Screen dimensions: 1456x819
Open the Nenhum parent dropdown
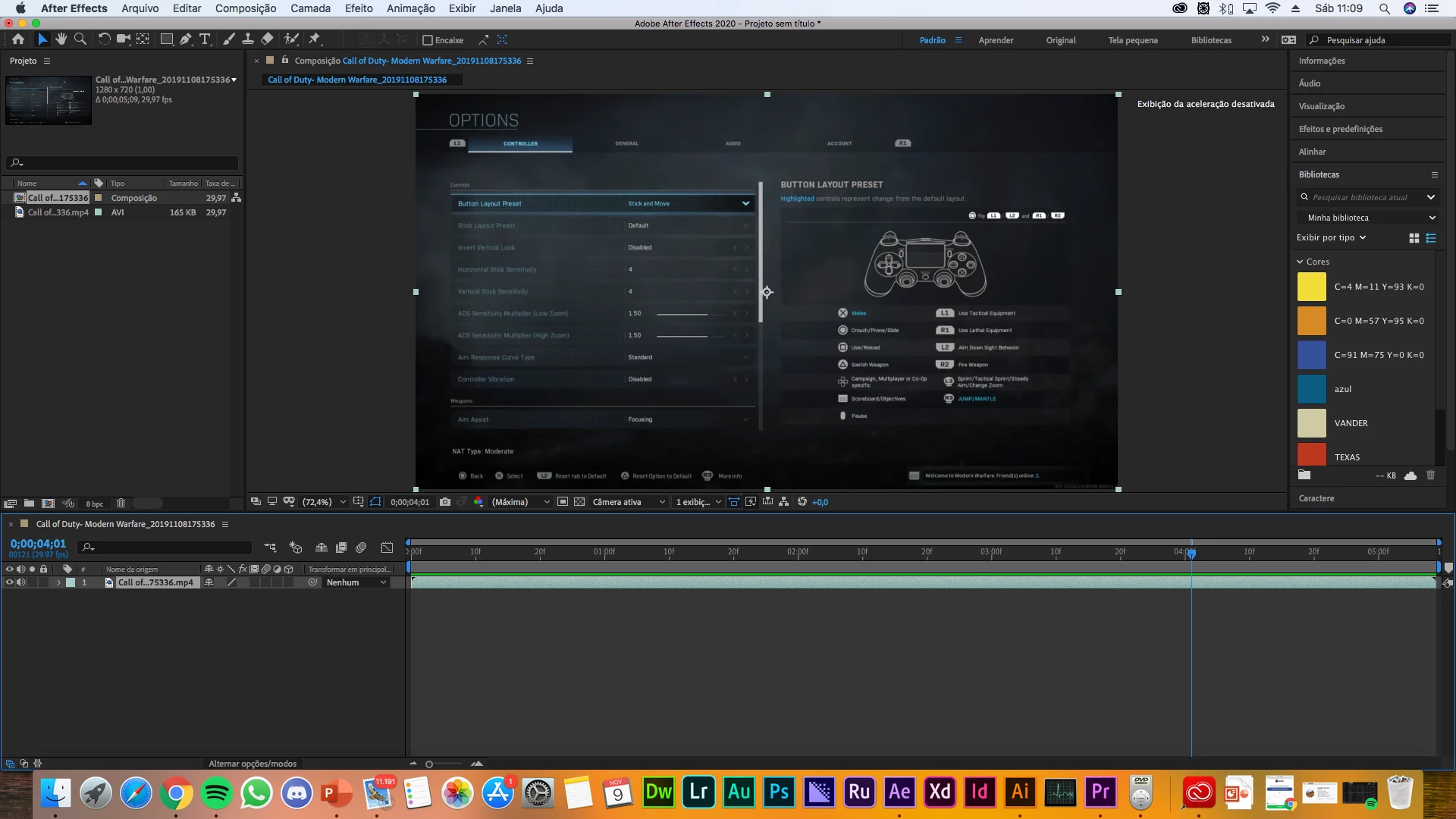pos(356,582)
